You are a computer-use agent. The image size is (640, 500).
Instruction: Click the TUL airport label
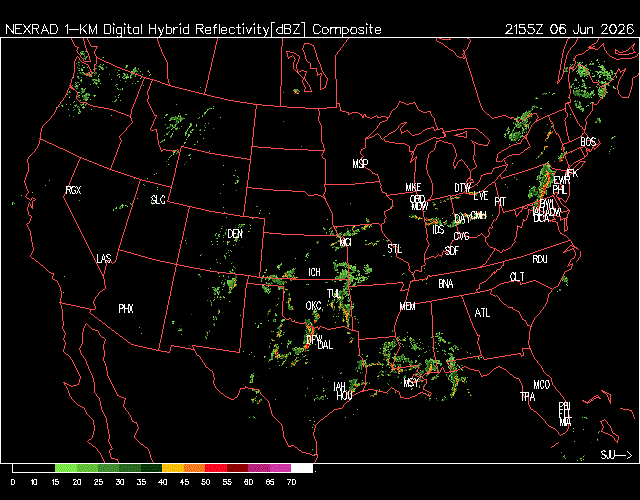coord(333,294)
